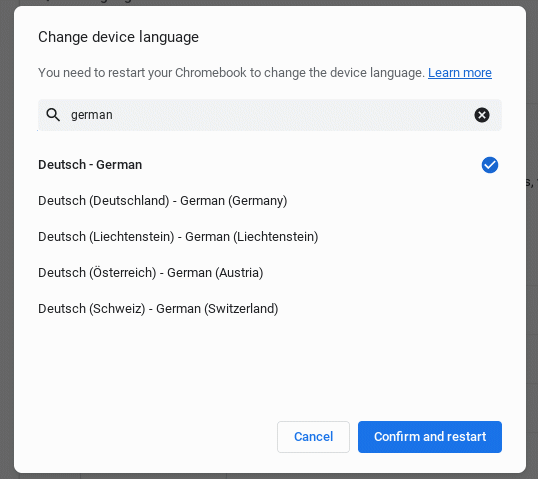This screenshot has width=538, height=479.
Task: Click the blue checkmark next to Deutsch
Action: (x=490, y=165)
